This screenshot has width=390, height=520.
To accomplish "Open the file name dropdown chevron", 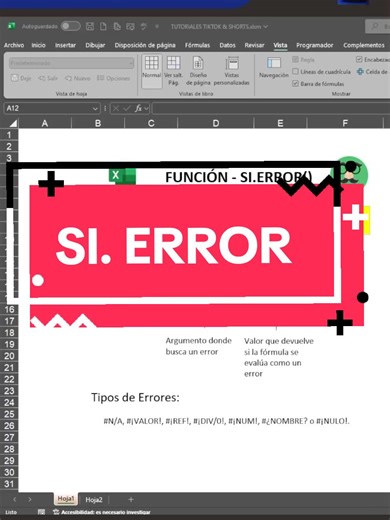I will [266, 26].
